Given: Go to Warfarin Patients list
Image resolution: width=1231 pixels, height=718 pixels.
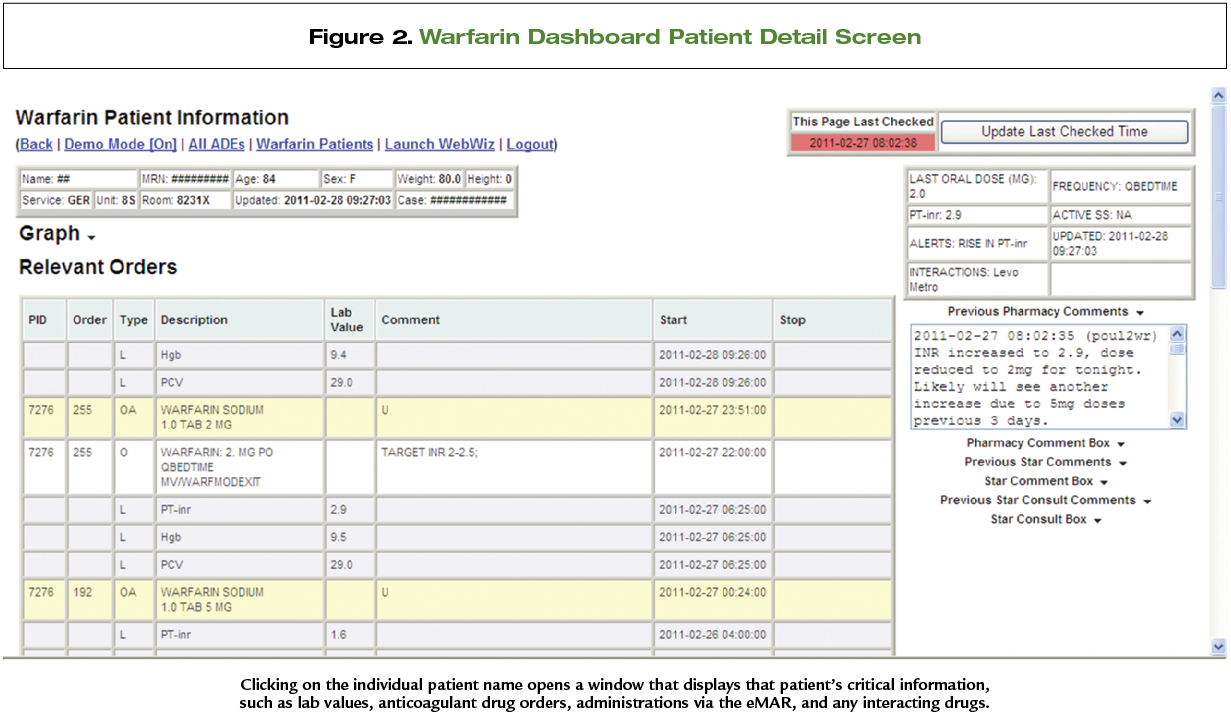Looking at the screenshot, I should click(314, 145).
